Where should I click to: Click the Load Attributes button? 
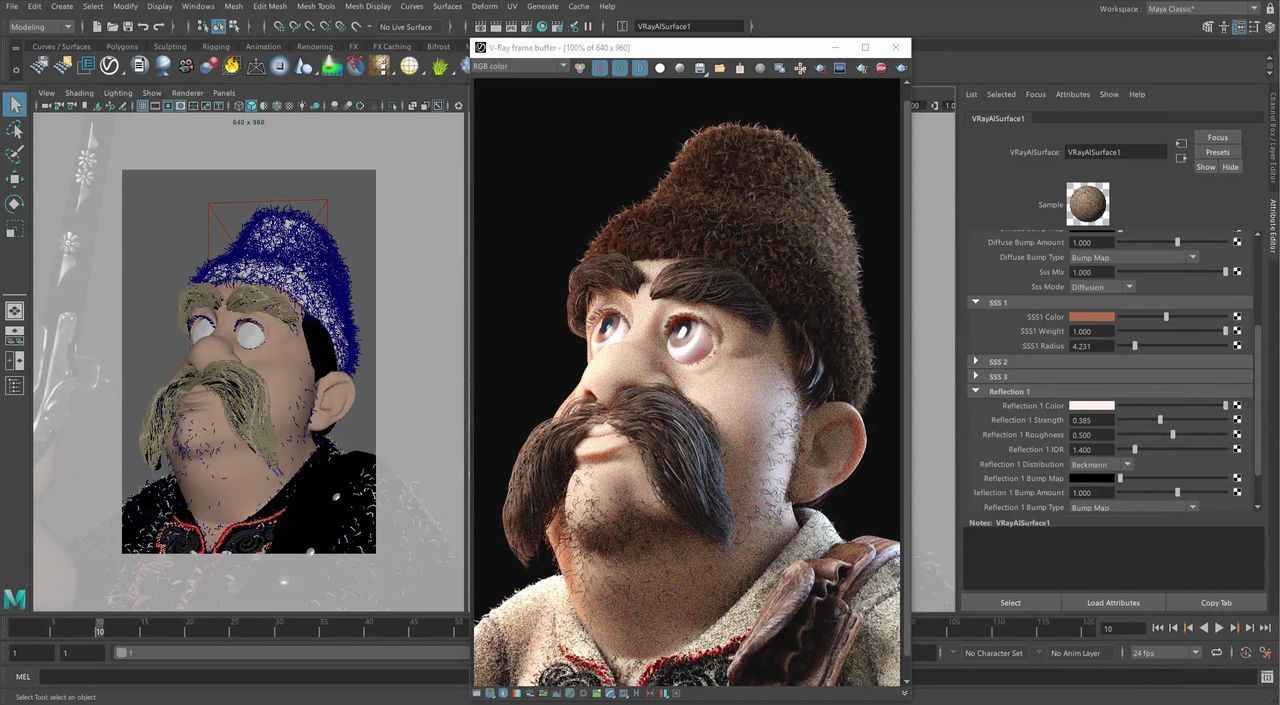point(1113,603)
